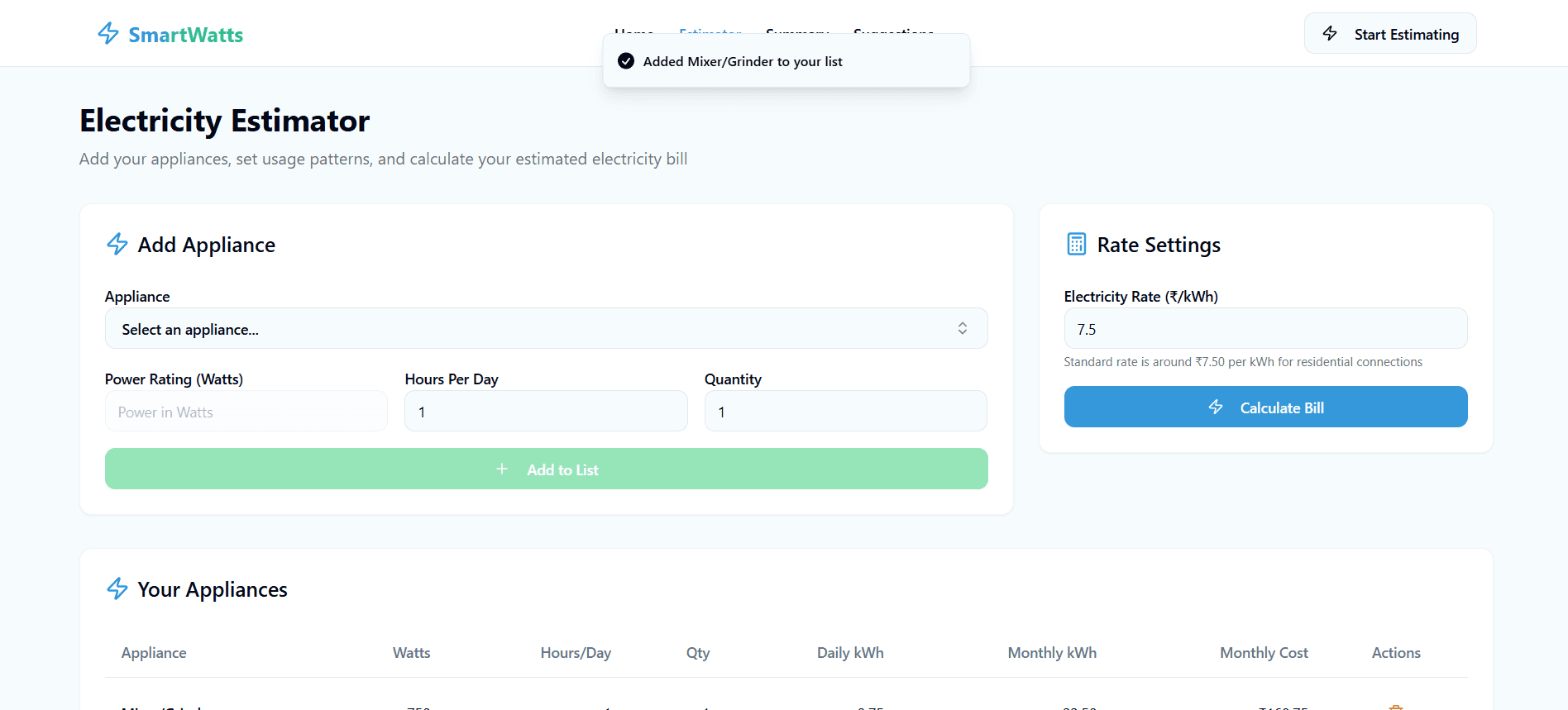The image size is (1568, 710).
Task: Switch to the Suggestions navigation item
Action: [893, 30]
